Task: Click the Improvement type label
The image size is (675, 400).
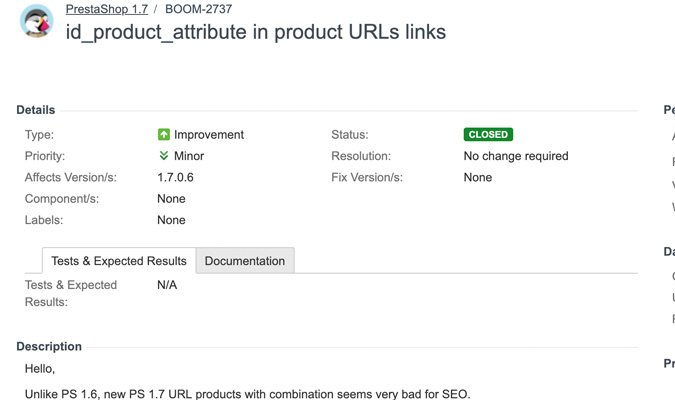Action: point(209,135)
